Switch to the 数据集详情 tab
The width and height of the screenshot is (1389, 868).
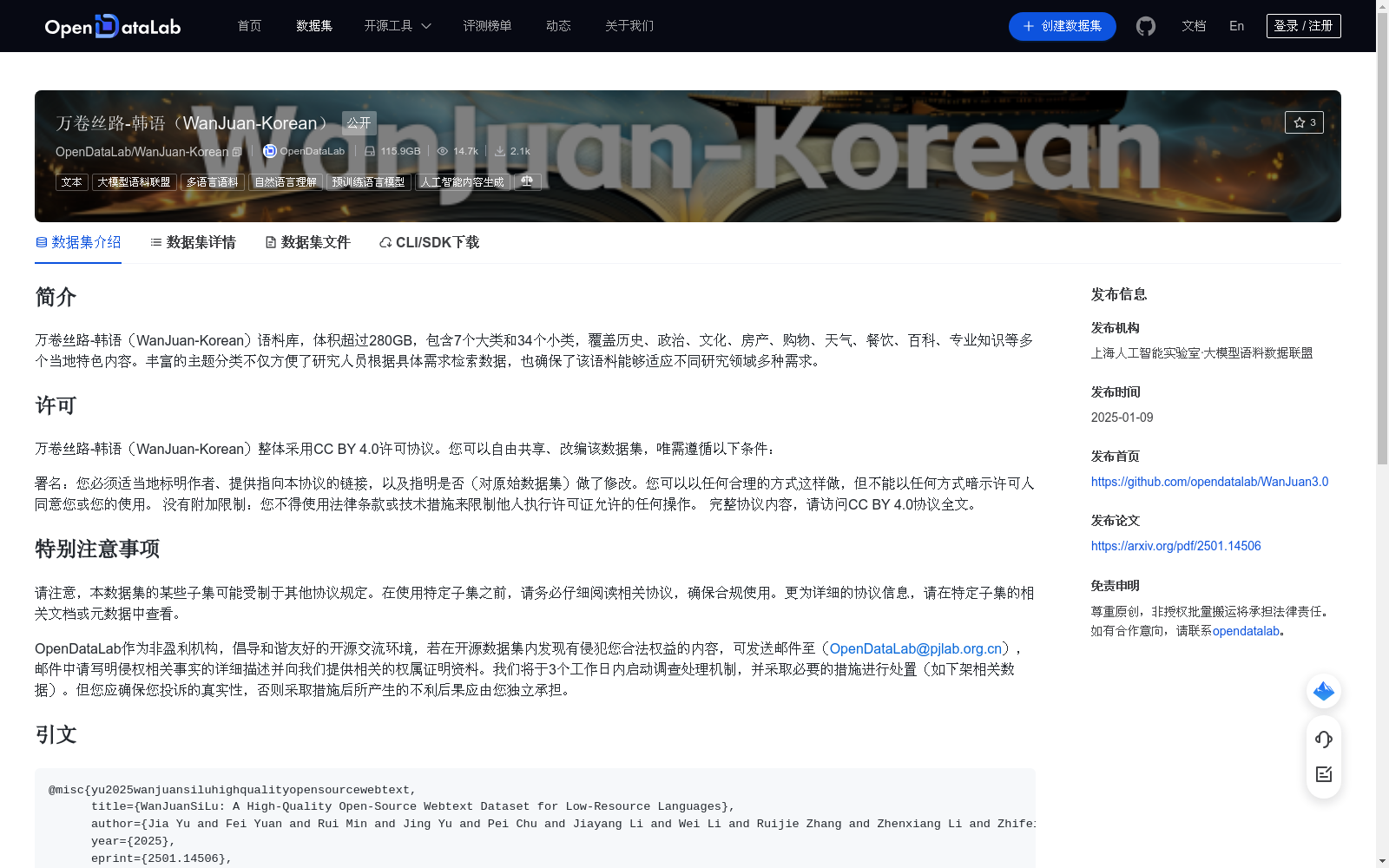click(193, 242)
